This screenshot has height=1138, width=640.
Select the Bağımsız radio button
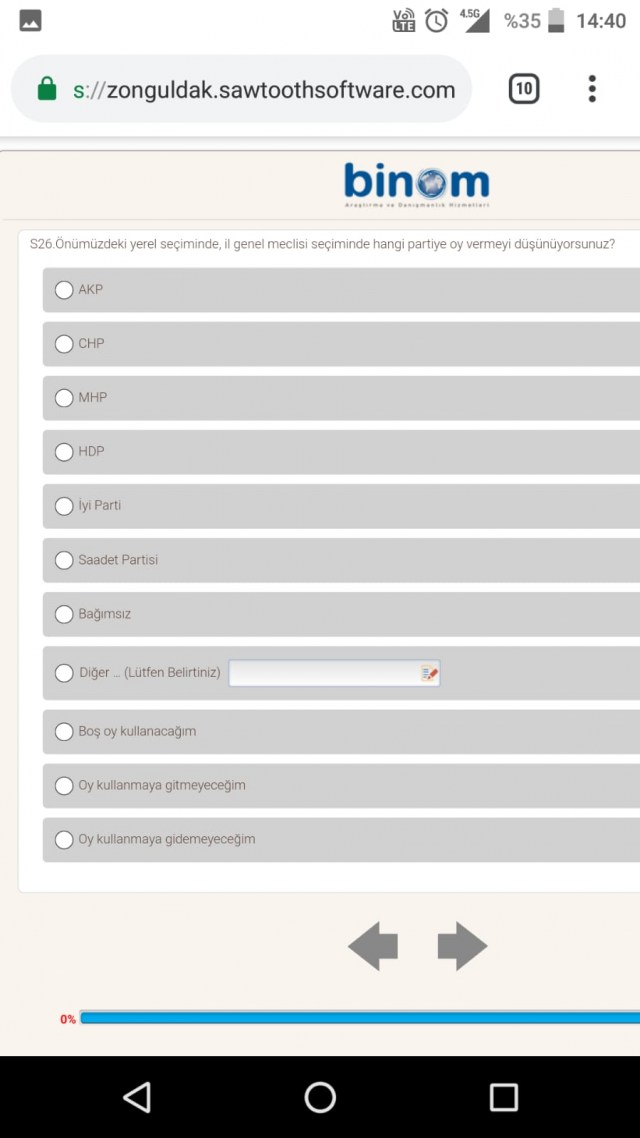[64, 614]
